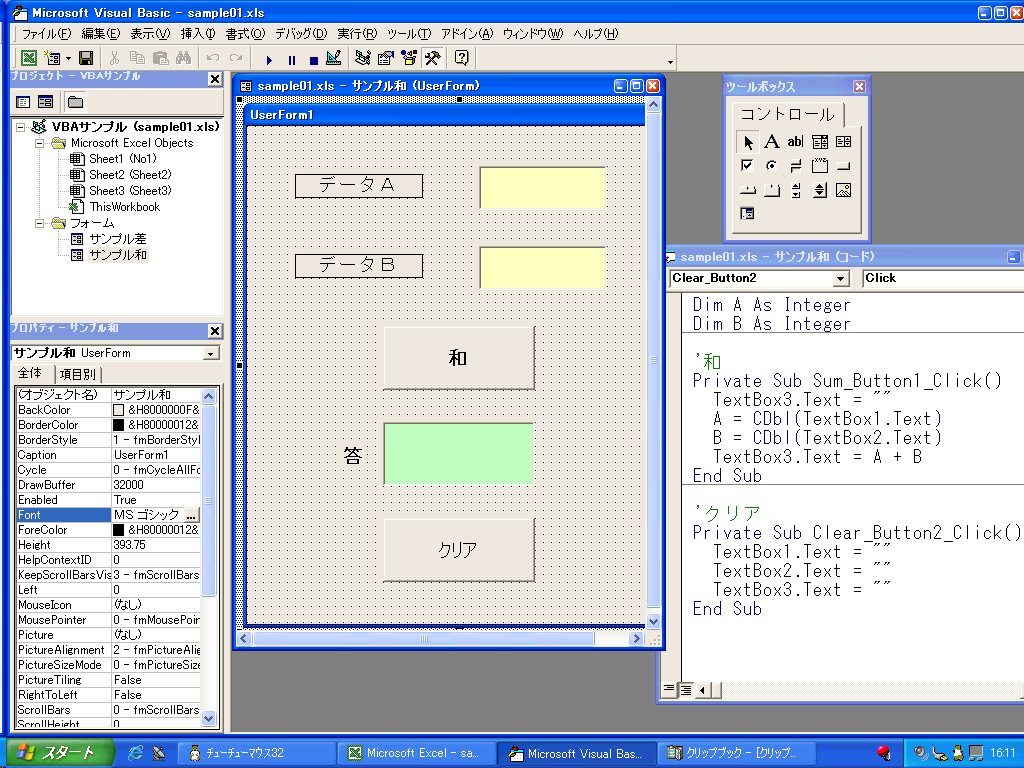Open the Clear_Button2 object dropdown
Screen dimensions: 1024x768
pyautogui.click(x=840, y=278)
